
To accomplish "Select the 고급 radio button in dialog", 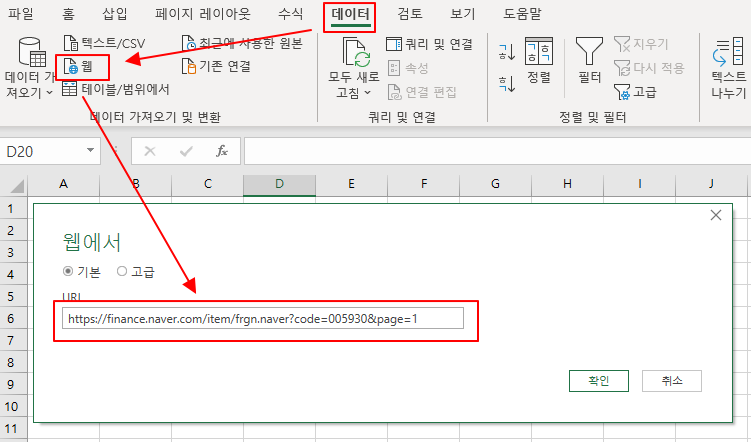I will [122, 272].
